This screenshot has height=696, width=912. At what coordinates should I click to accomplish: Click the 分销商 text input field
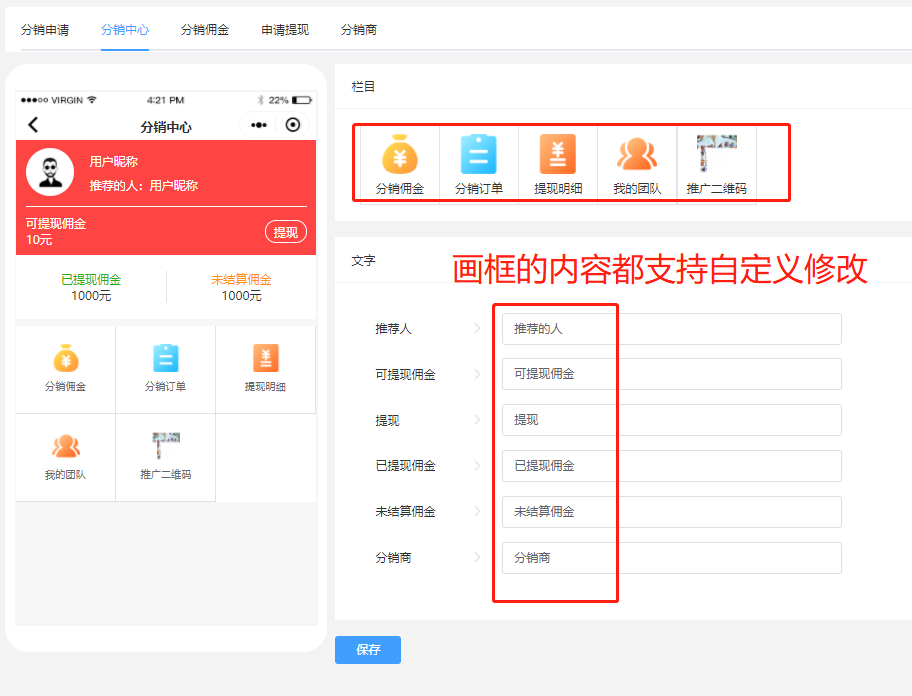(x=672, y=558)
